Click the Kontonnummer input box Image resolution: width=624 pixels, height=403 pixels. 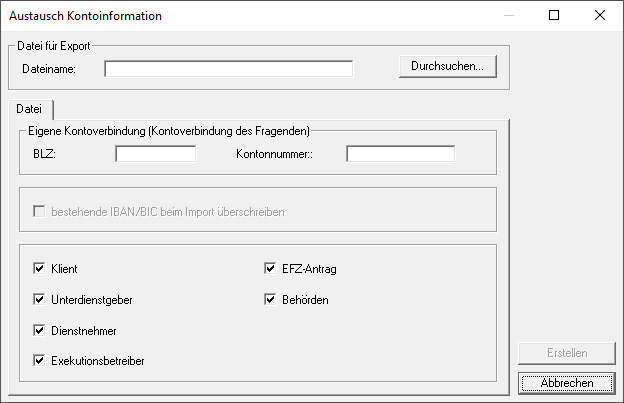click(400, 154)
